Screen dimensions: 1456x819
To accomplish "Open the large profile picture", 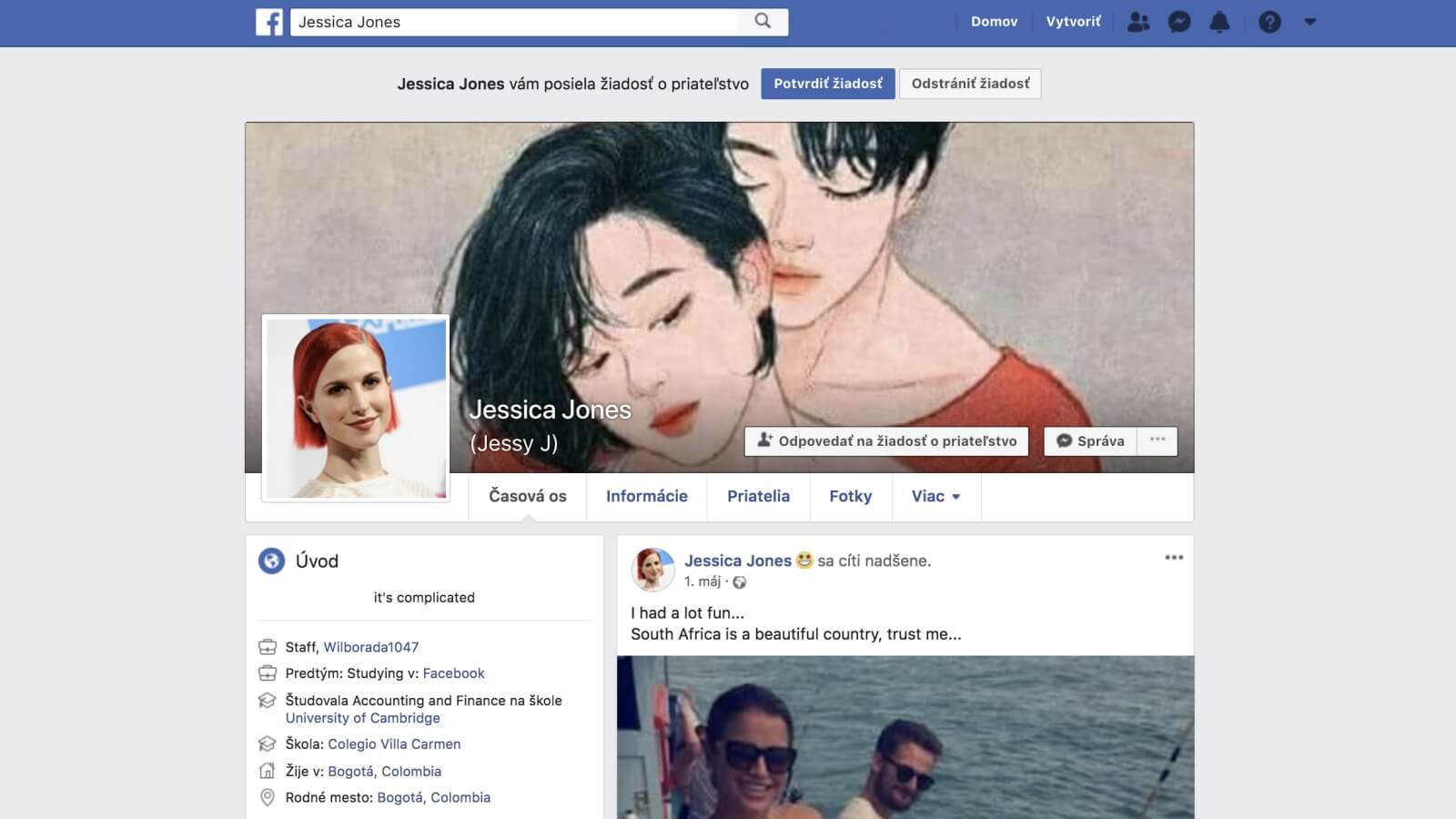I will tap(356, 409).
